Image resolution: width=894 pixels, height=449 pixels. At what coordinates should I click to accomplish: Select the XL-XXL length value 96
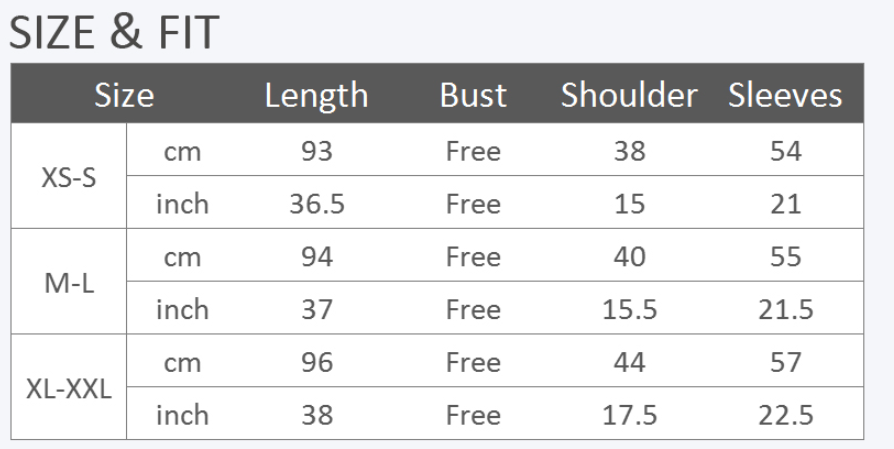point(316,362)
